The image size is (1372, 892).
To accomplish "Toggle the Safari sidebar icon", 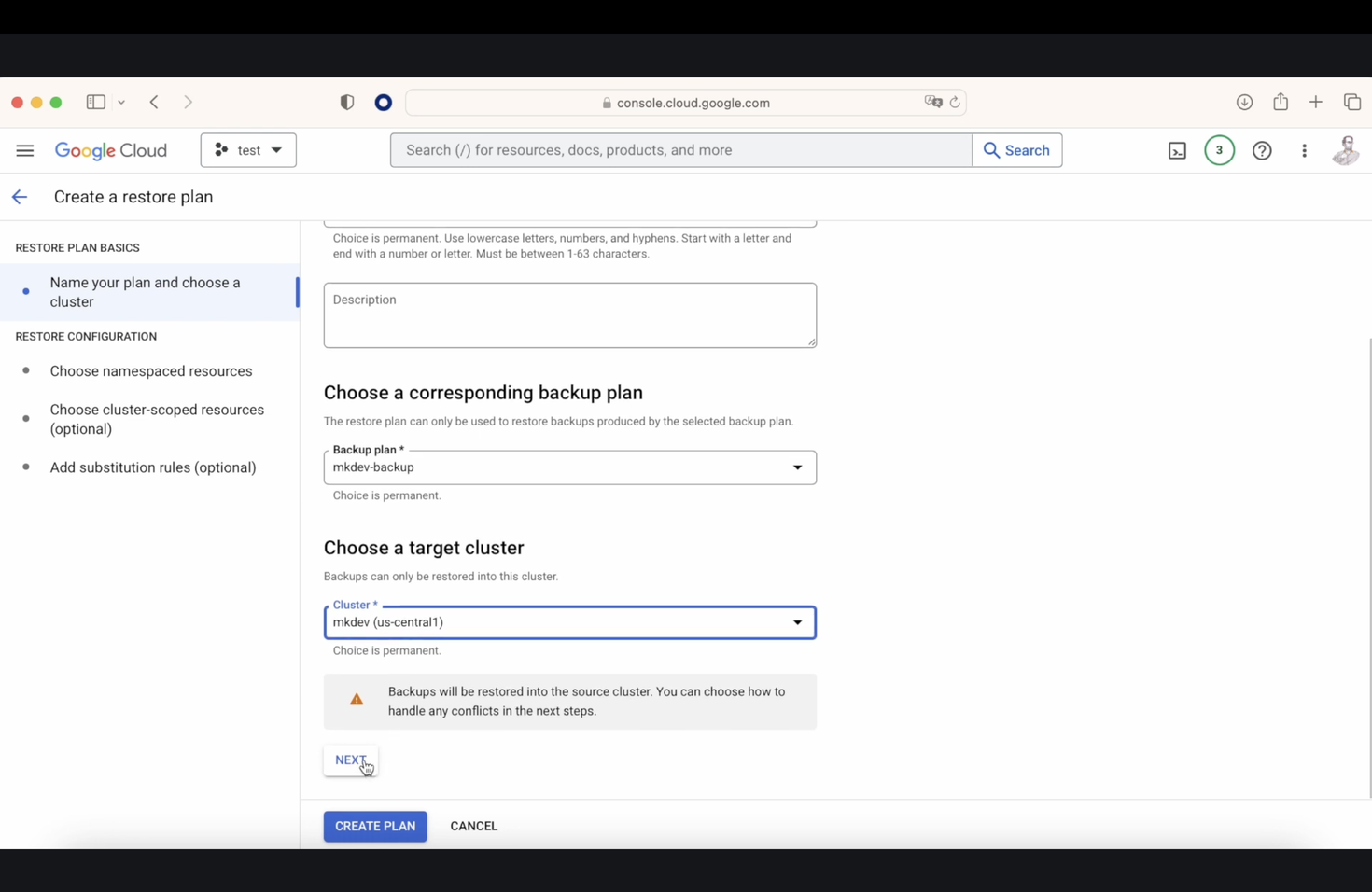I will 95,102.
